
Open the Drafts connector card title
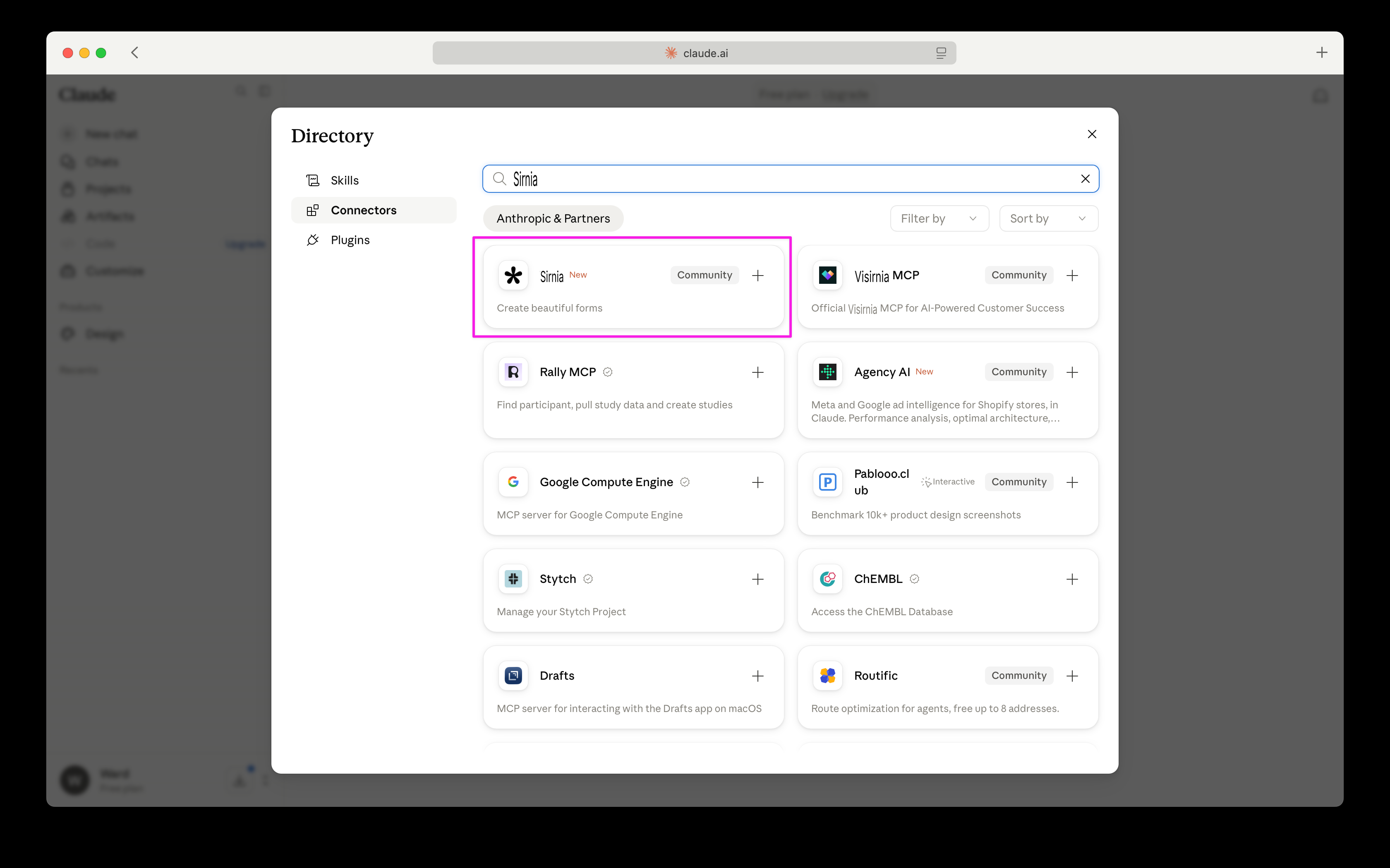coord(557,676)
